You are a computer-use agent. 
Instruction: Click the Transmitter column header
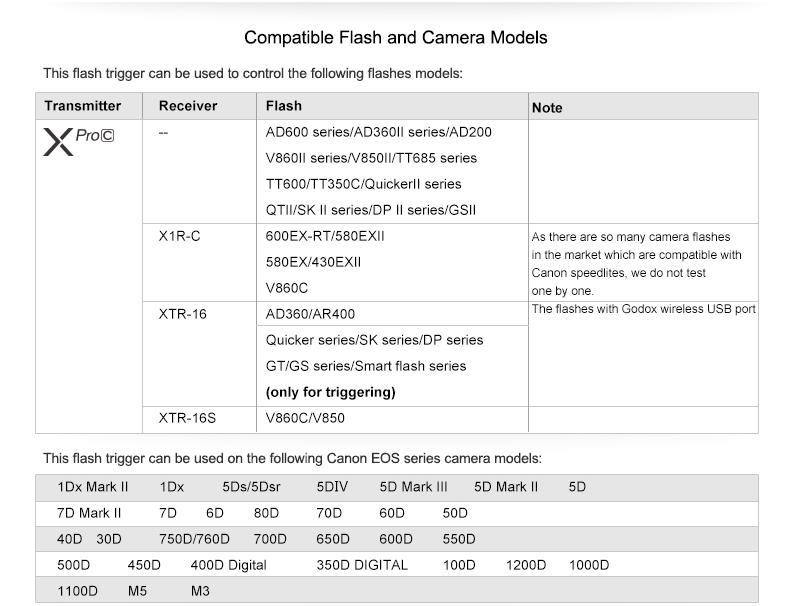click(83, 106)
